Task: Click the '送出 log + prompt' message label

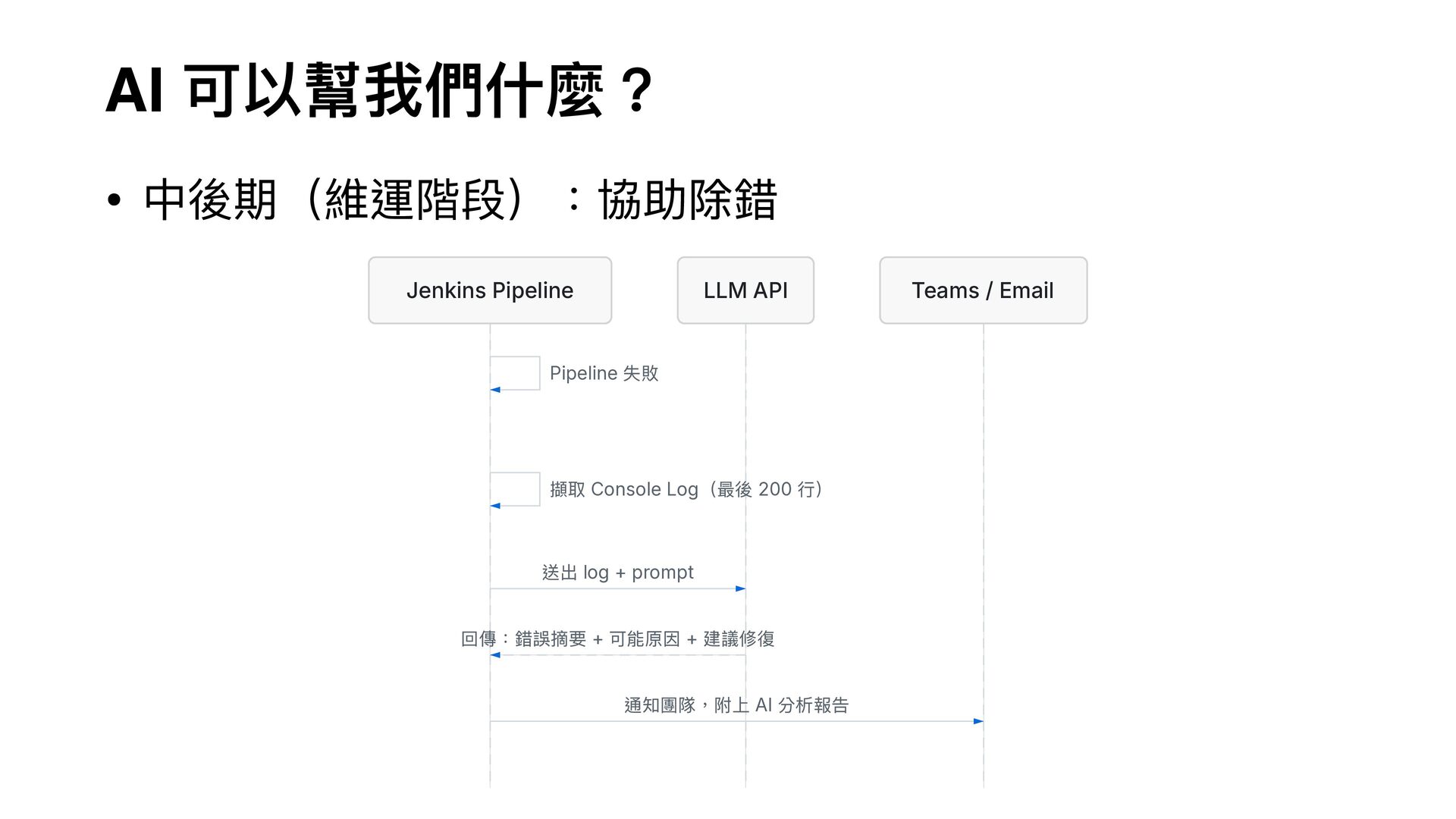Action: (617, 573)
